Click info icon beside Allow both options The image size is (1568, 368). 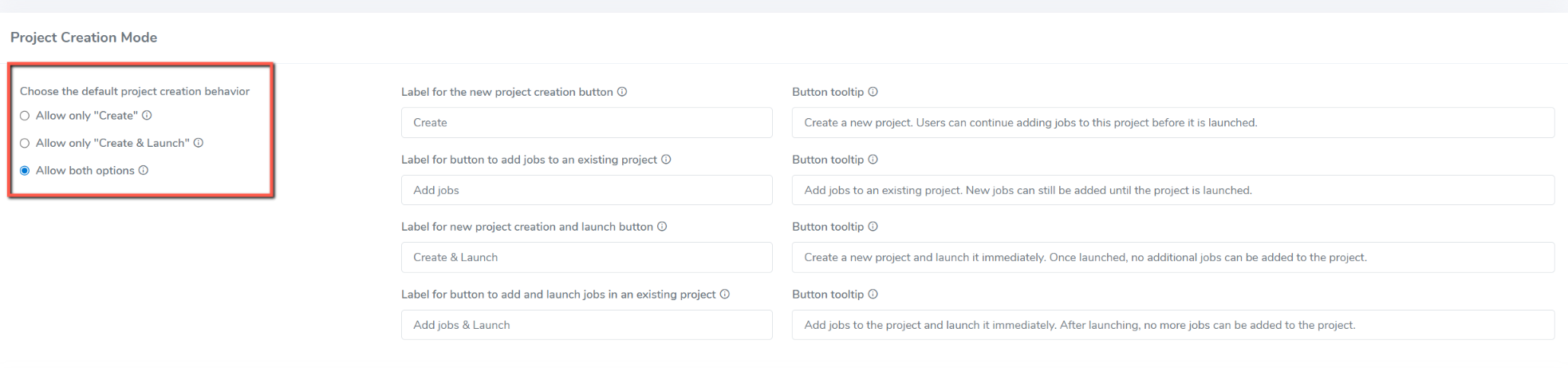144,170
